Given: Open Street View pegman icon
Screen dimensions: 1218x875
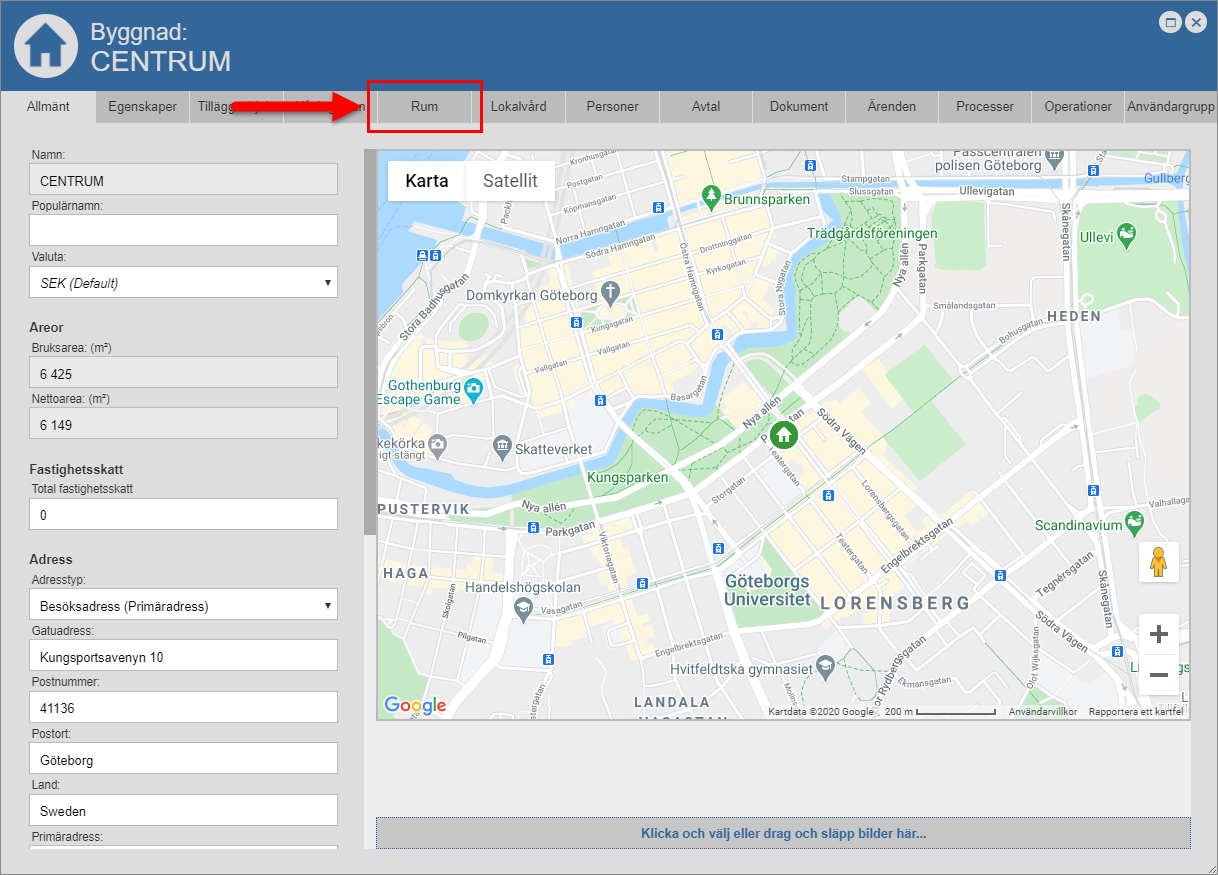Looking at the screenshot, I should pos(1159,562).
